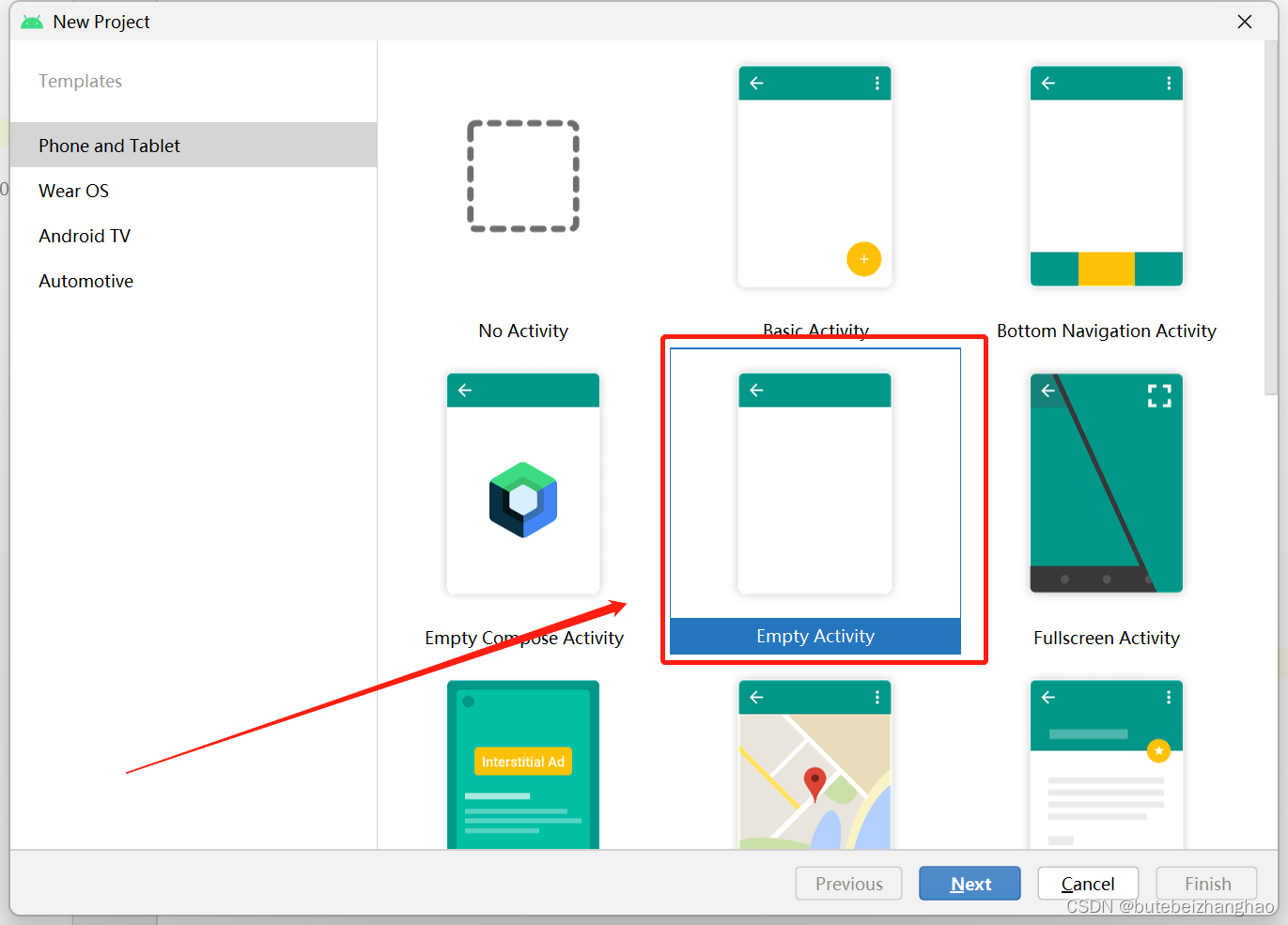The width and height of the screenshot is (1288, 925).
Task: Click the Next button
Action: coord(970,884)
